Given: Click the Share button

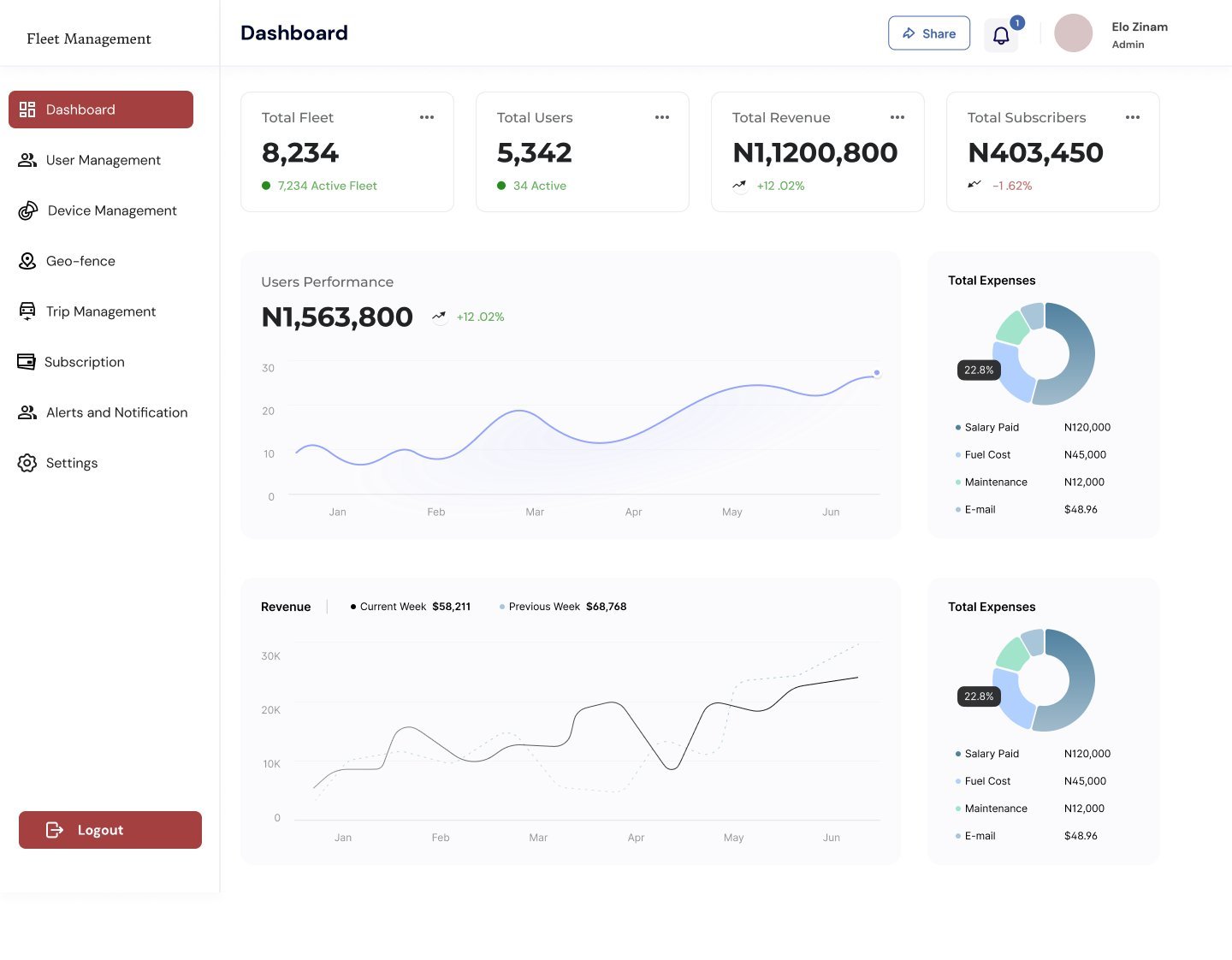Looking at the screenshot, I should tap(929, 33).
